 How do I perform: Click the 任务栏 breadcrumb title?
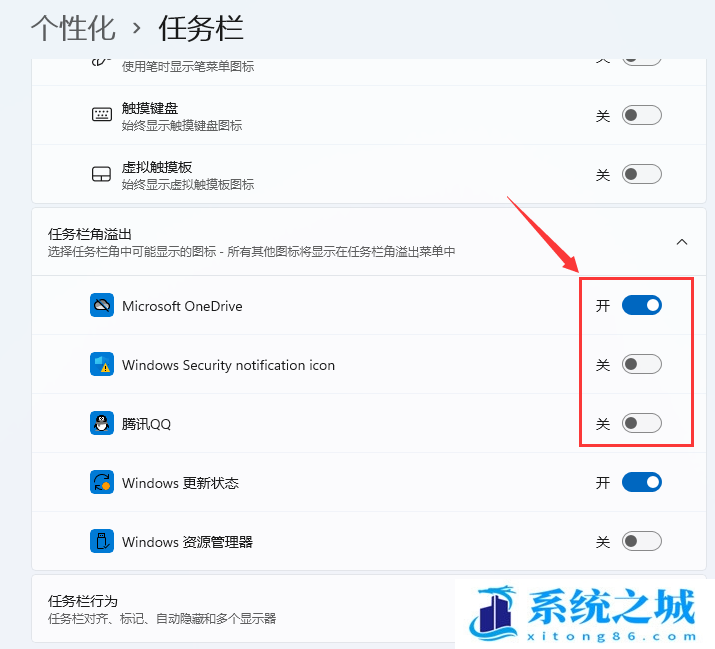[x=201, y=28]
